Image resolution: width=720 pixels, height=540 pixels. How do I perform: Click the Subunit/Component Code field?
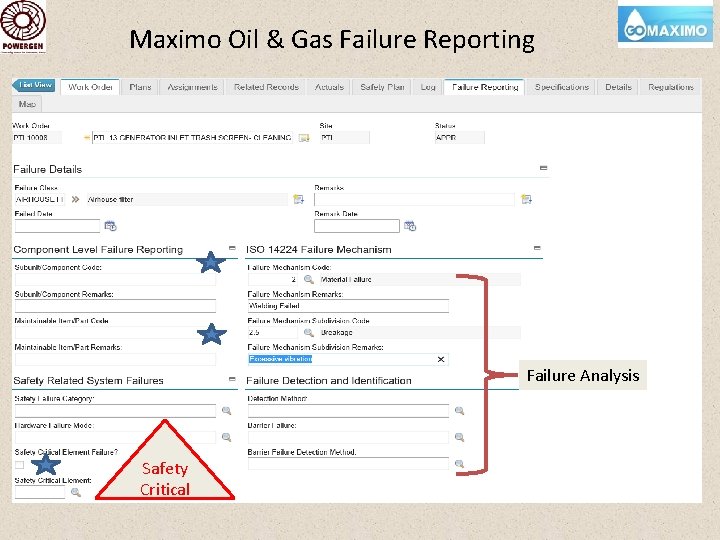pos(115,279)
